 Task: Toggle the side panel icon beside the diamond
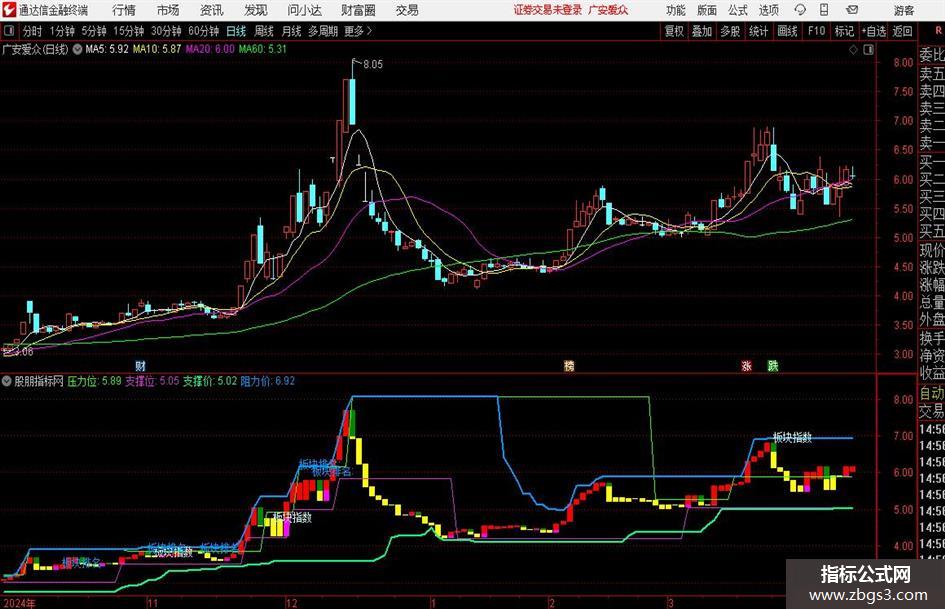pos(868,50)
